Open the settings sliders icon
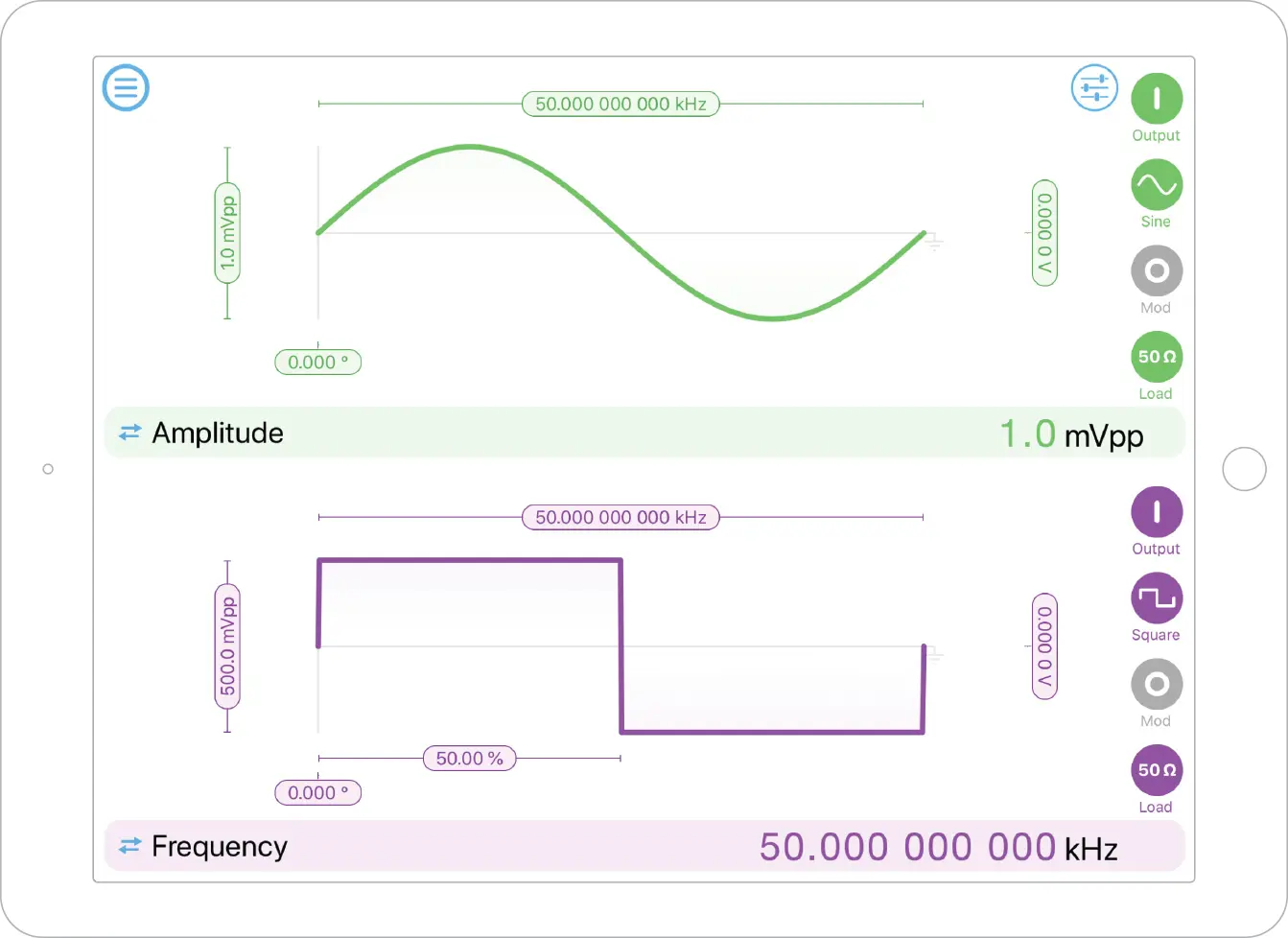This screenshot has width=1288, height=938. click(1094, 88)
